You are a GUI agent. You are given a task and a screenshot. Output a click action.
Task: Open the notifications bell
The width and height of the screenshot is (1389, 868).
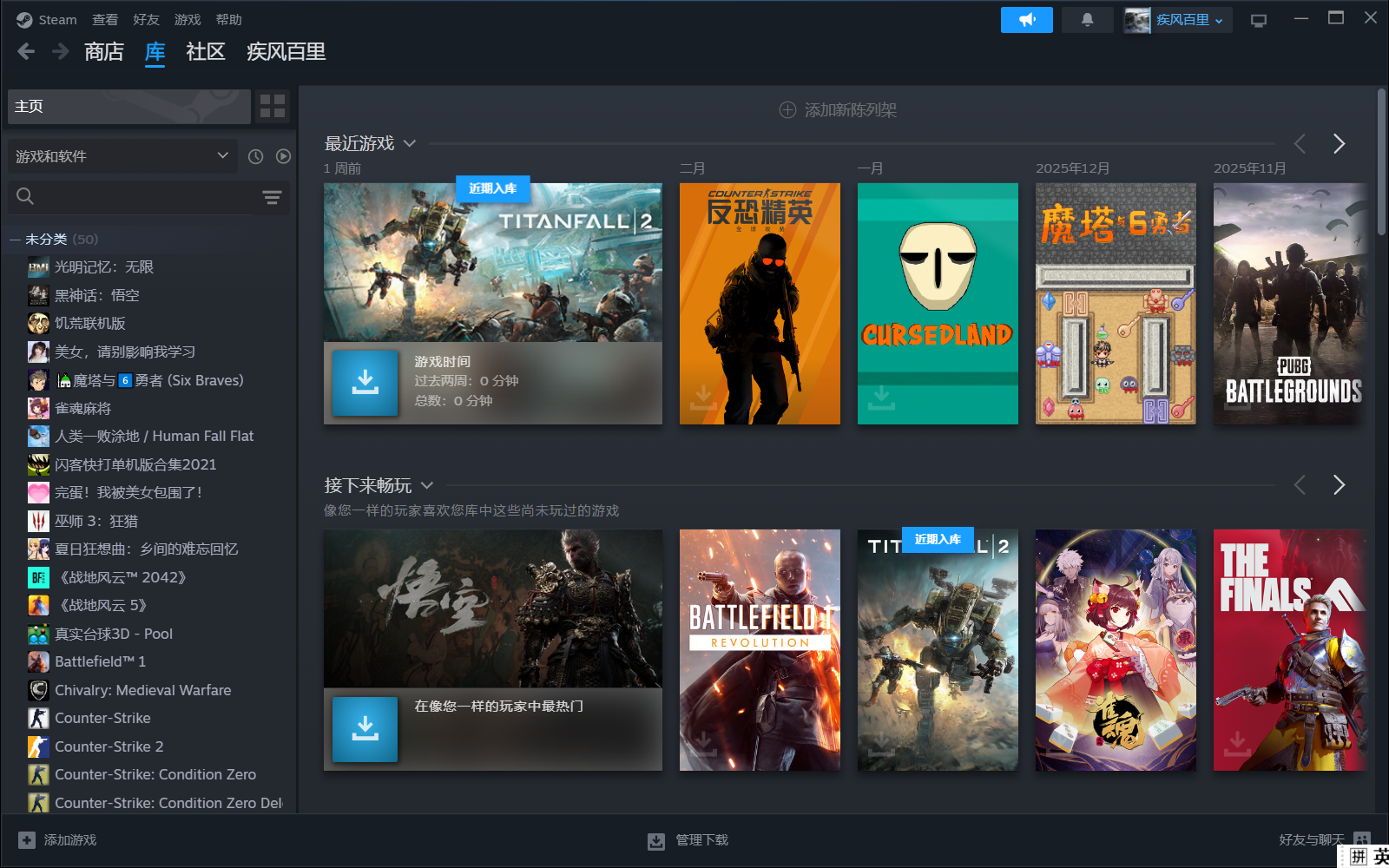point(1087,19)
